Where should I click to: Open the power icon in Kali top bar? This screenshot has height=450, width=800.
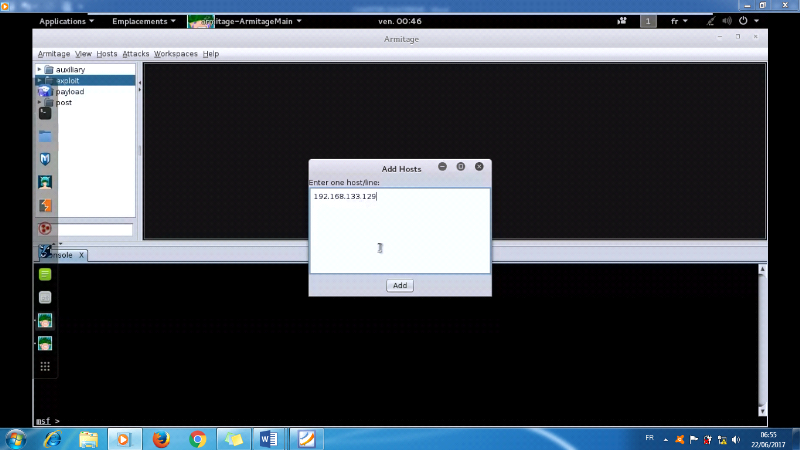click(x=743, y=21)
